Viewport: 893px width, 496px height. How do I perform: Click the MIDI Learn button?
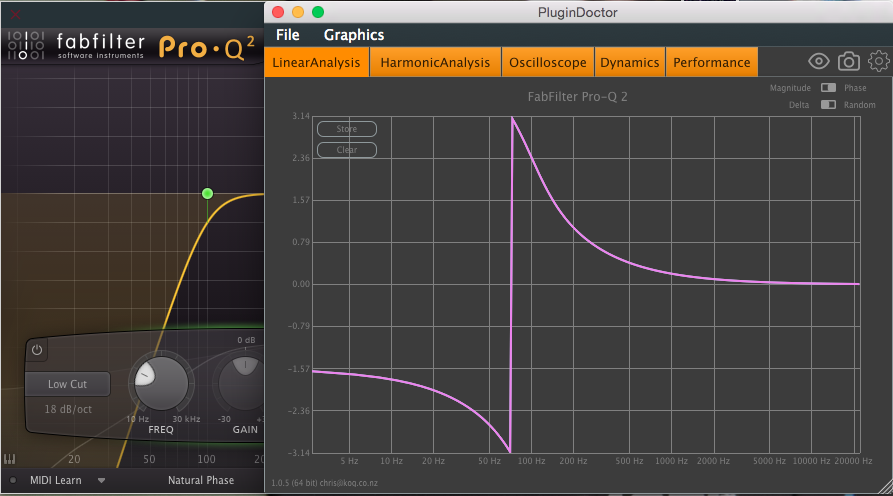pyautogui.click(x=56, y=480)
